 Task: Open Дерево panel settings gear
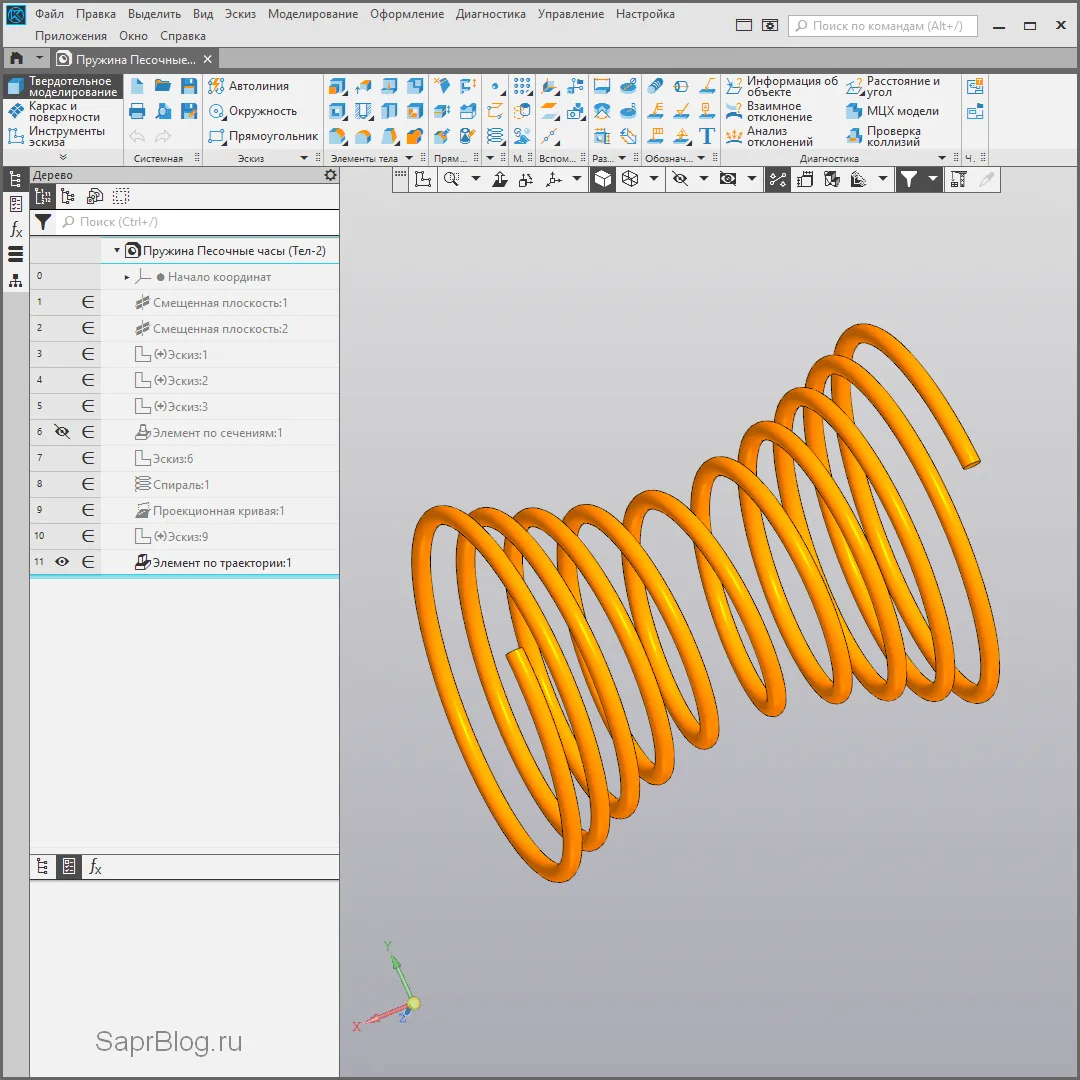point(330,175)
